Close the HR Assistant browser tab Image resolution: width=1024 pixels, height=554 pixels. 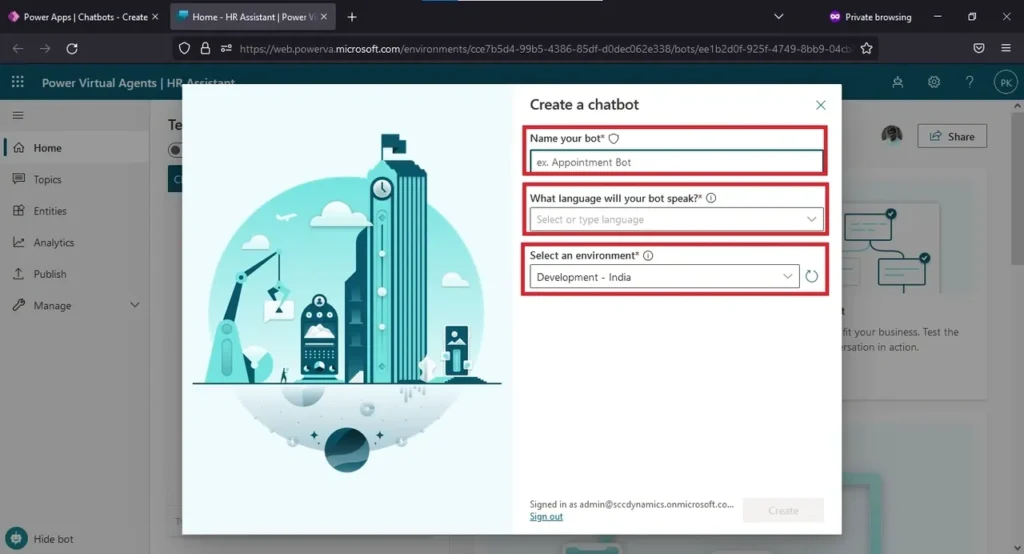[x=323, y=17]
